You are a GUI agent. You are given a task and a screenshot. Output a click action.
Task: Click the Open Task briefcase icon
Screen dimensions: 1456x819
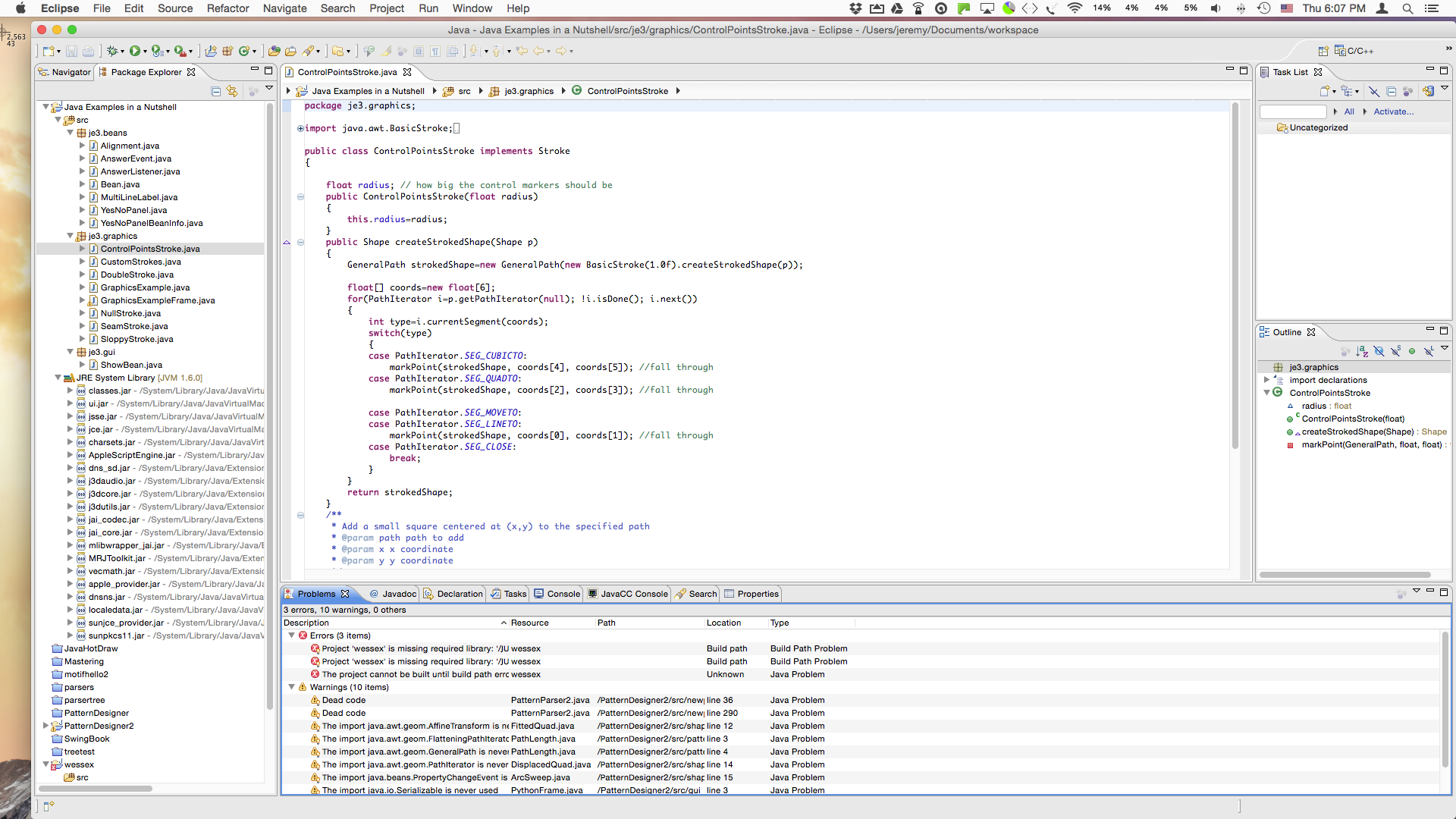pos(290,51)
